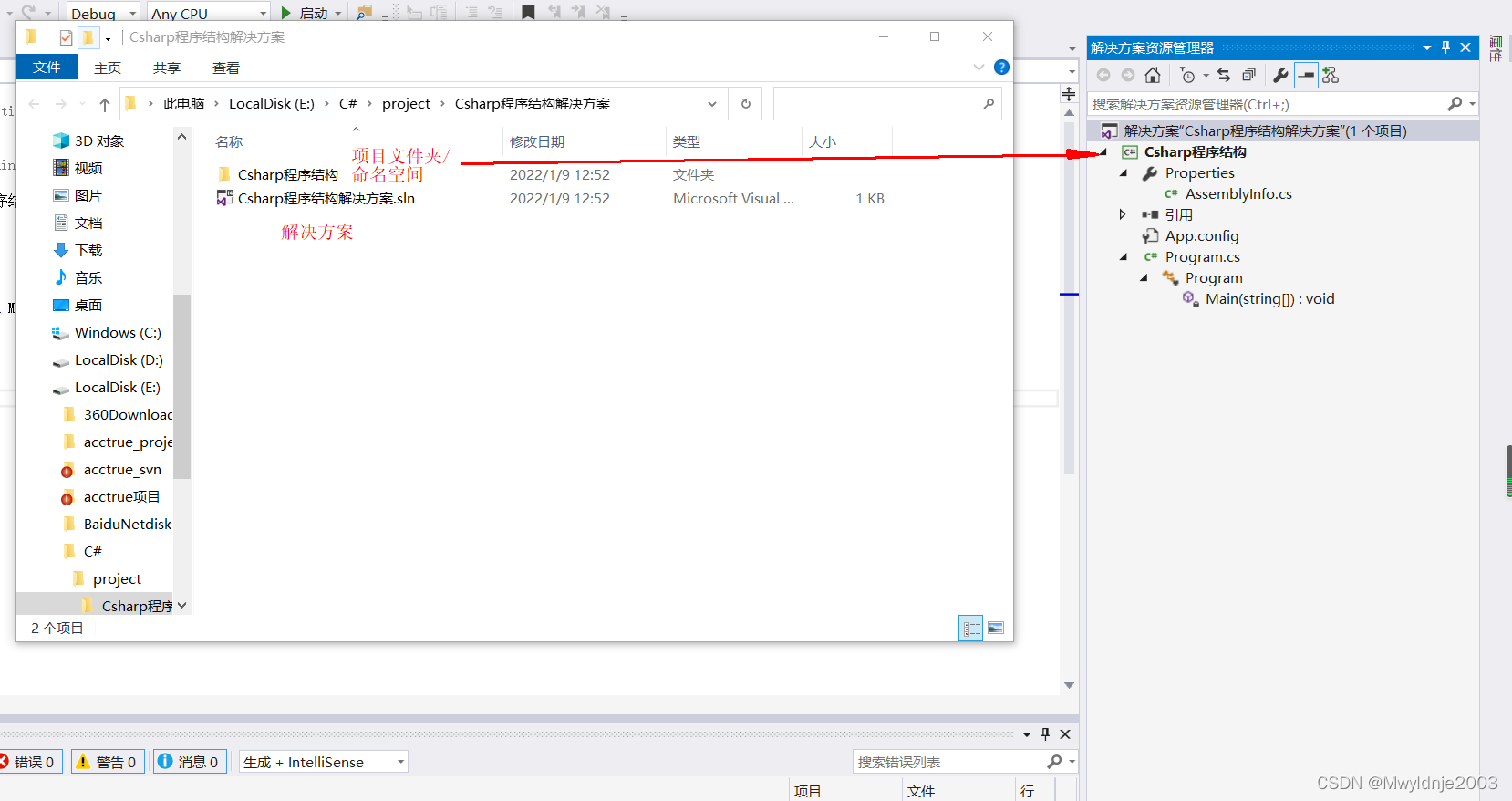Click the green Start play icon in Visual Studio

pos(286,13)
